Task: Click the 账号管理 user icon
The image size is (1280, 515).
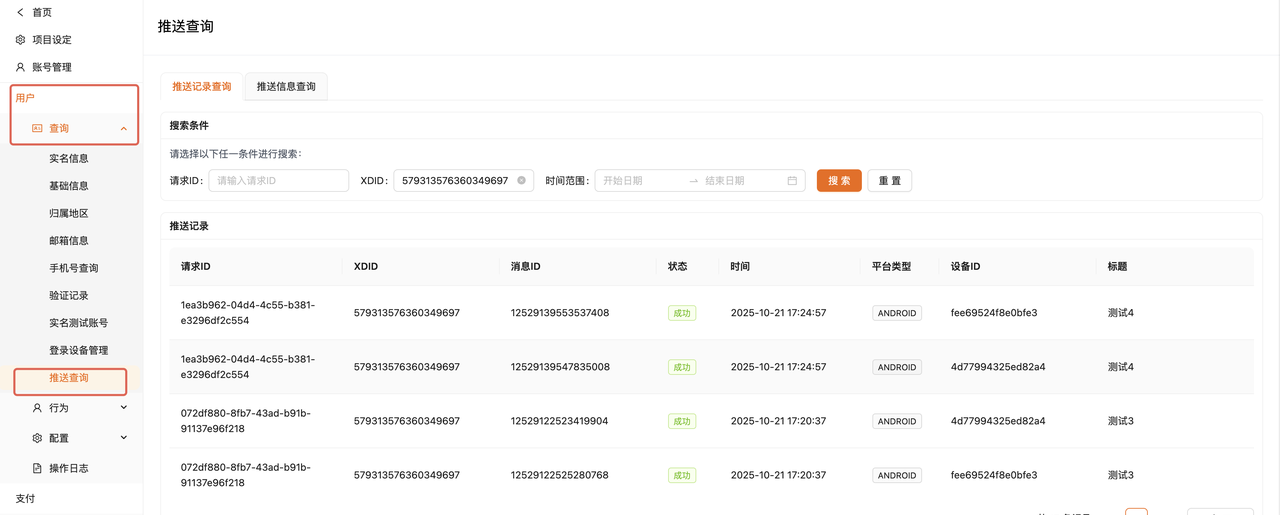Action: point(20,67)
